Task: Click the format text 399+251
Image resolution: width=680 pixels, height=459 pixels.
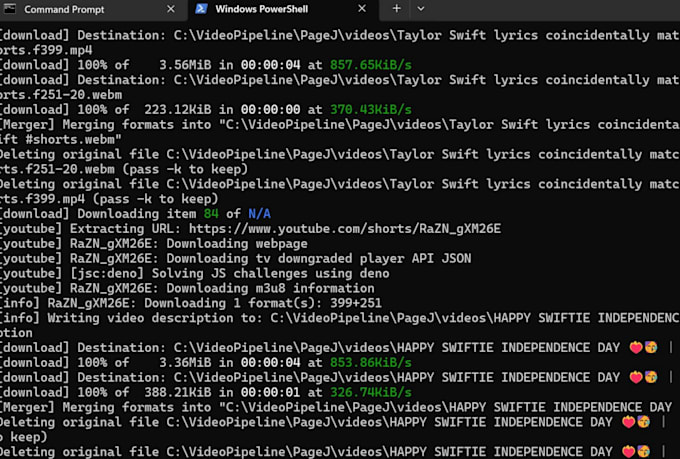Action: coord(356,303)
